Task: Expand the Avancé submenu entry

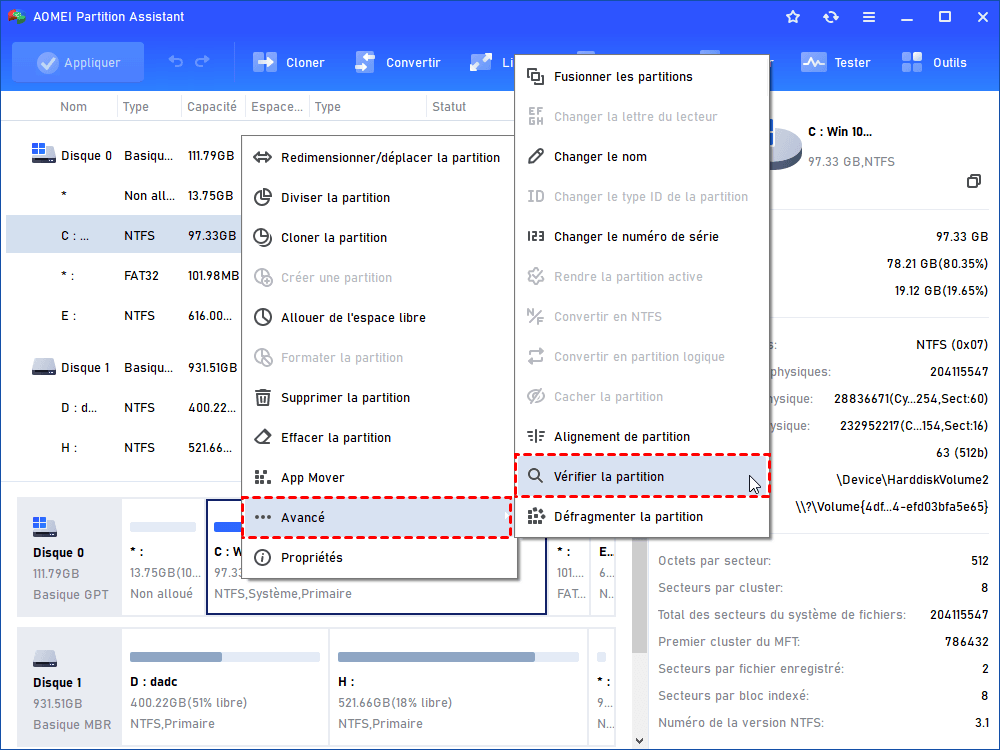Action: (x=377, y=517)
